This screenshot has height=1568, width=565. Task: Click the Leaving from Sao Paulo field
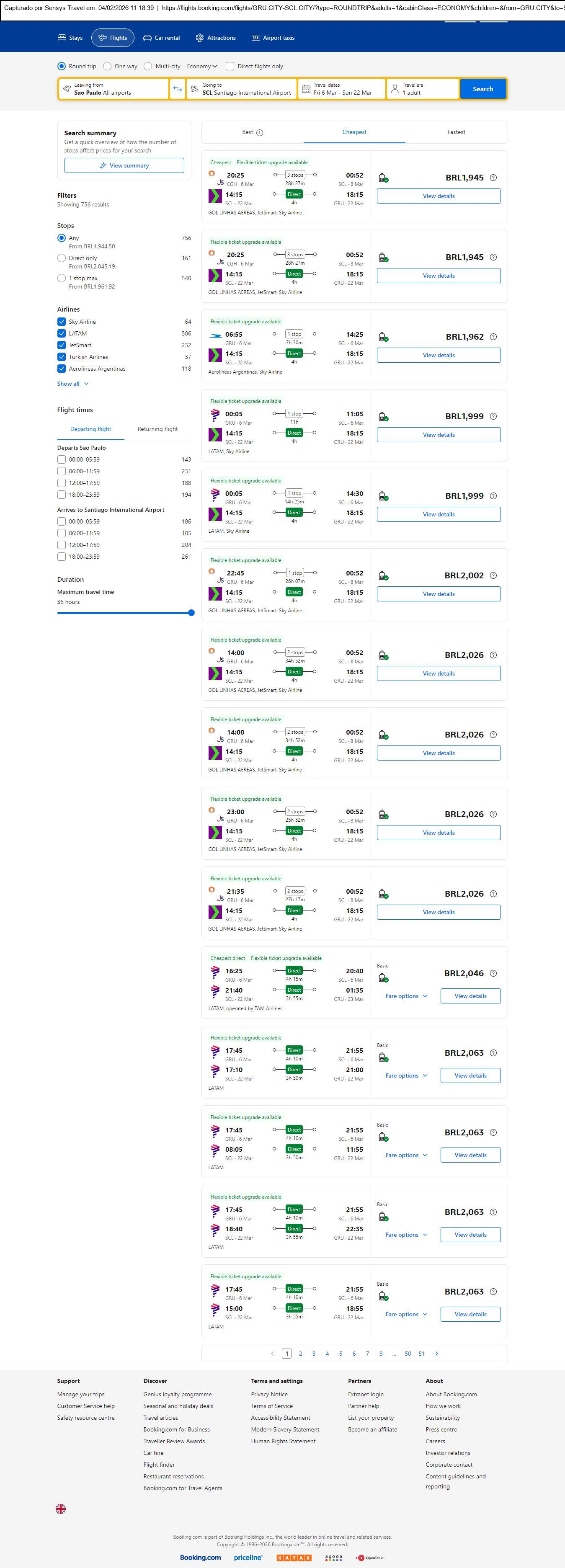coord(113,89)
